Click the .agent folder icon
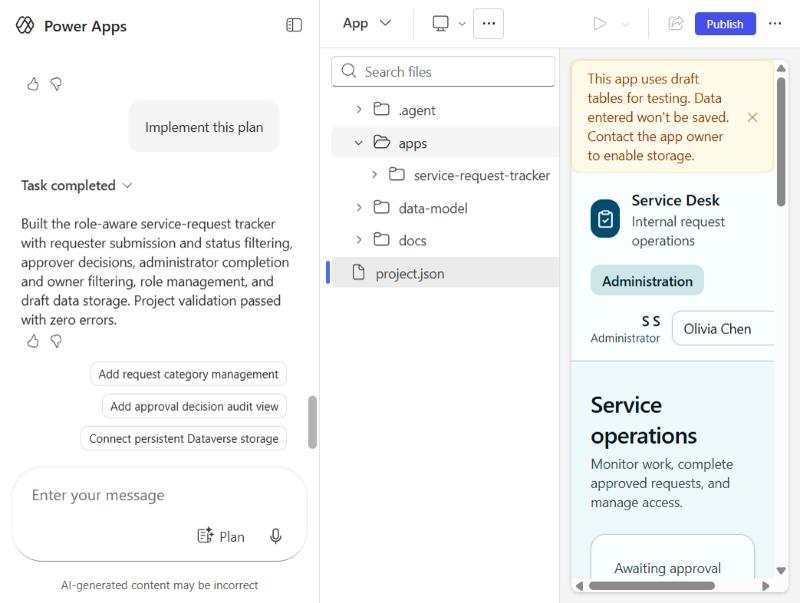 click(381, 109)
